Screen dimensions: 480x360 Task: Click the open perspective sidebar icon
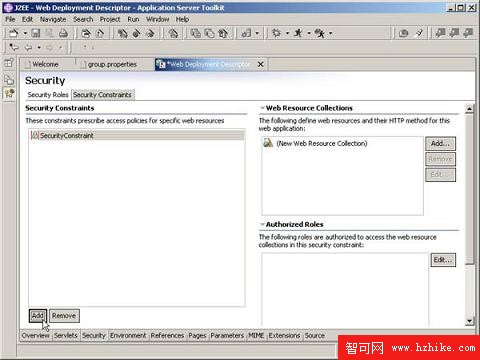point(9,63)
